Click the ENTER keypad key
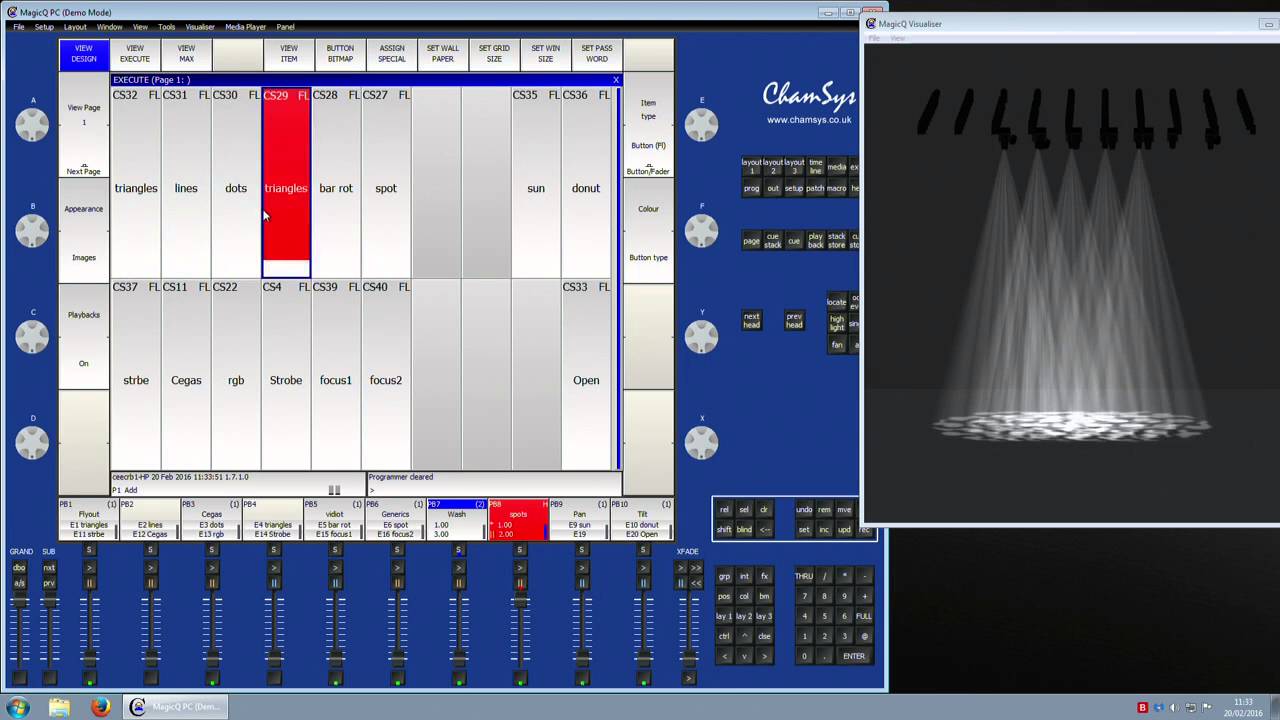The height and width of the screenshot is (720, 1280). tap(854, 656)
